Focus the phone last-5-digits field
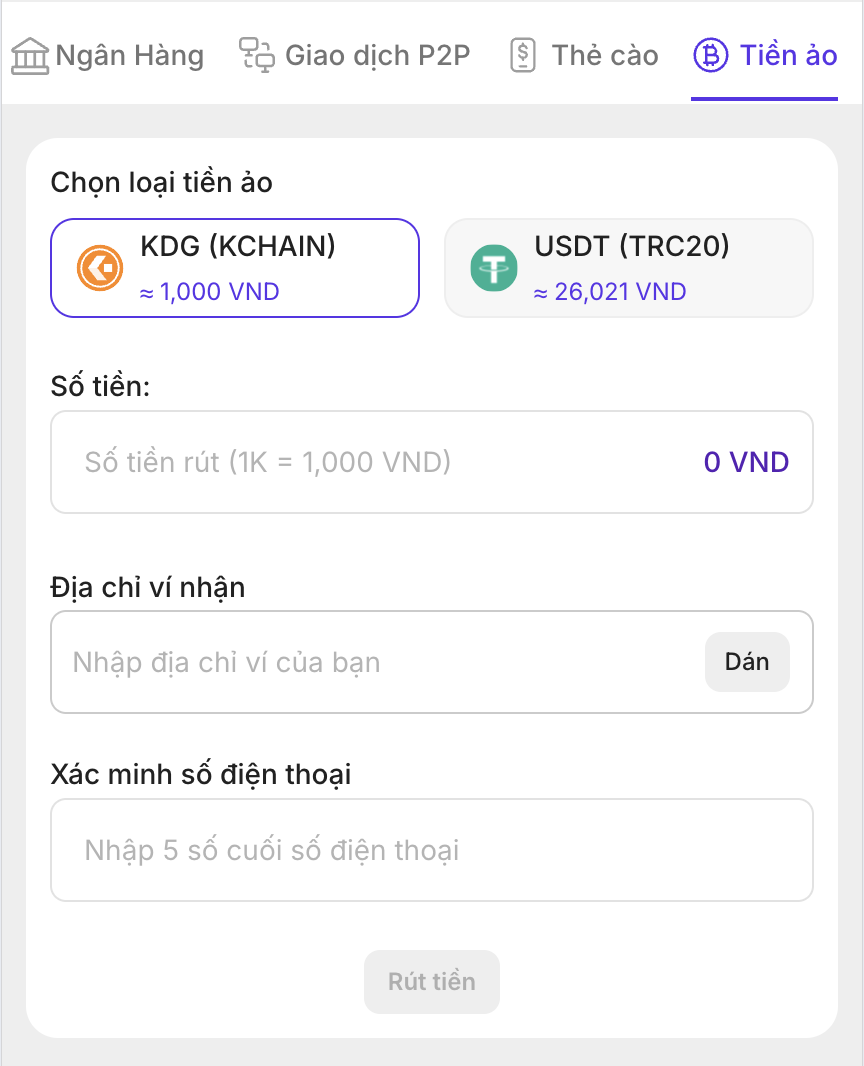 tap(432, 850)
